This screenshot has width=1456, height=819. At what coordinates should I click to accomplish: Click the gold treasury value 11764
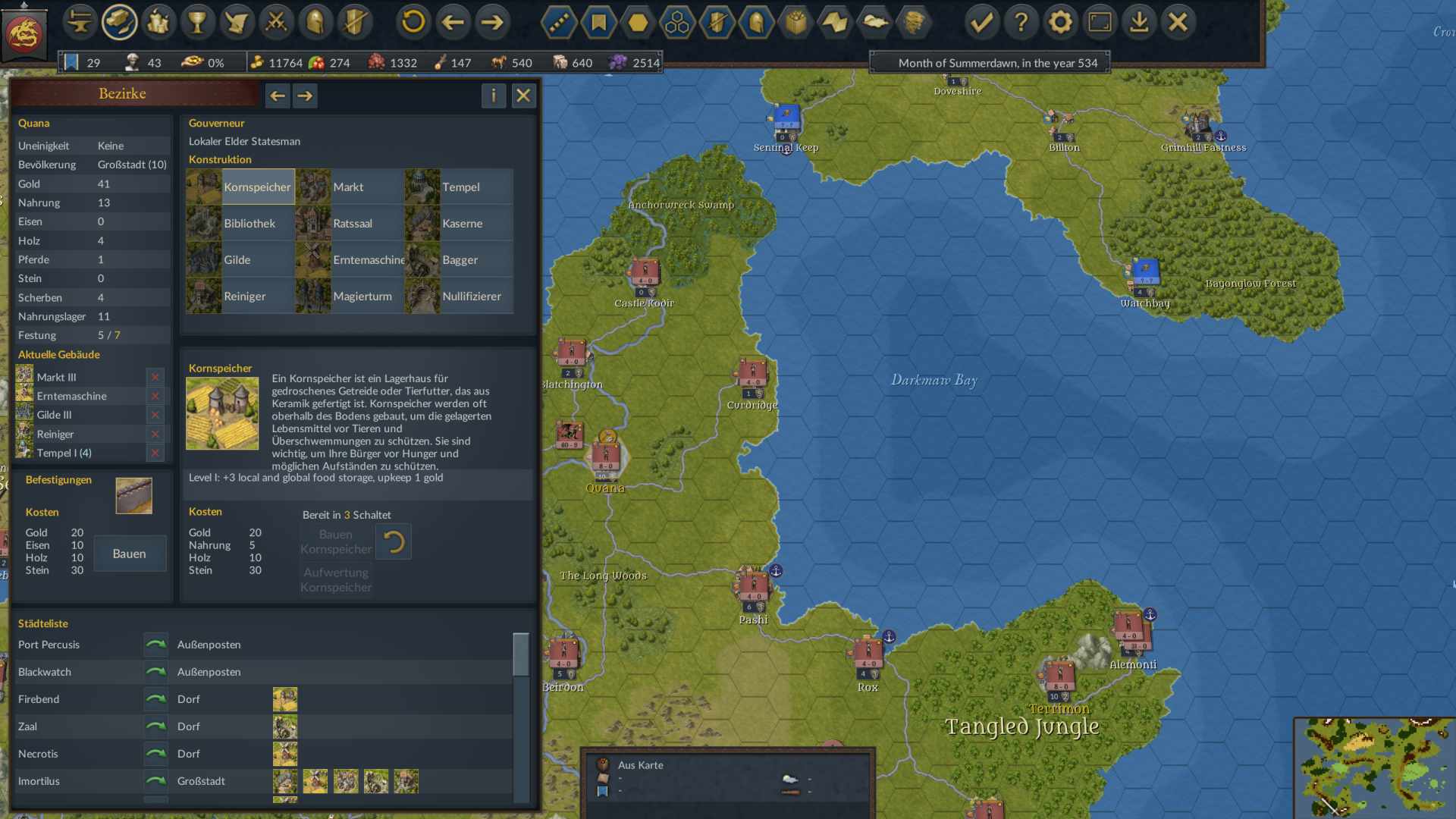tap(285, 63)
